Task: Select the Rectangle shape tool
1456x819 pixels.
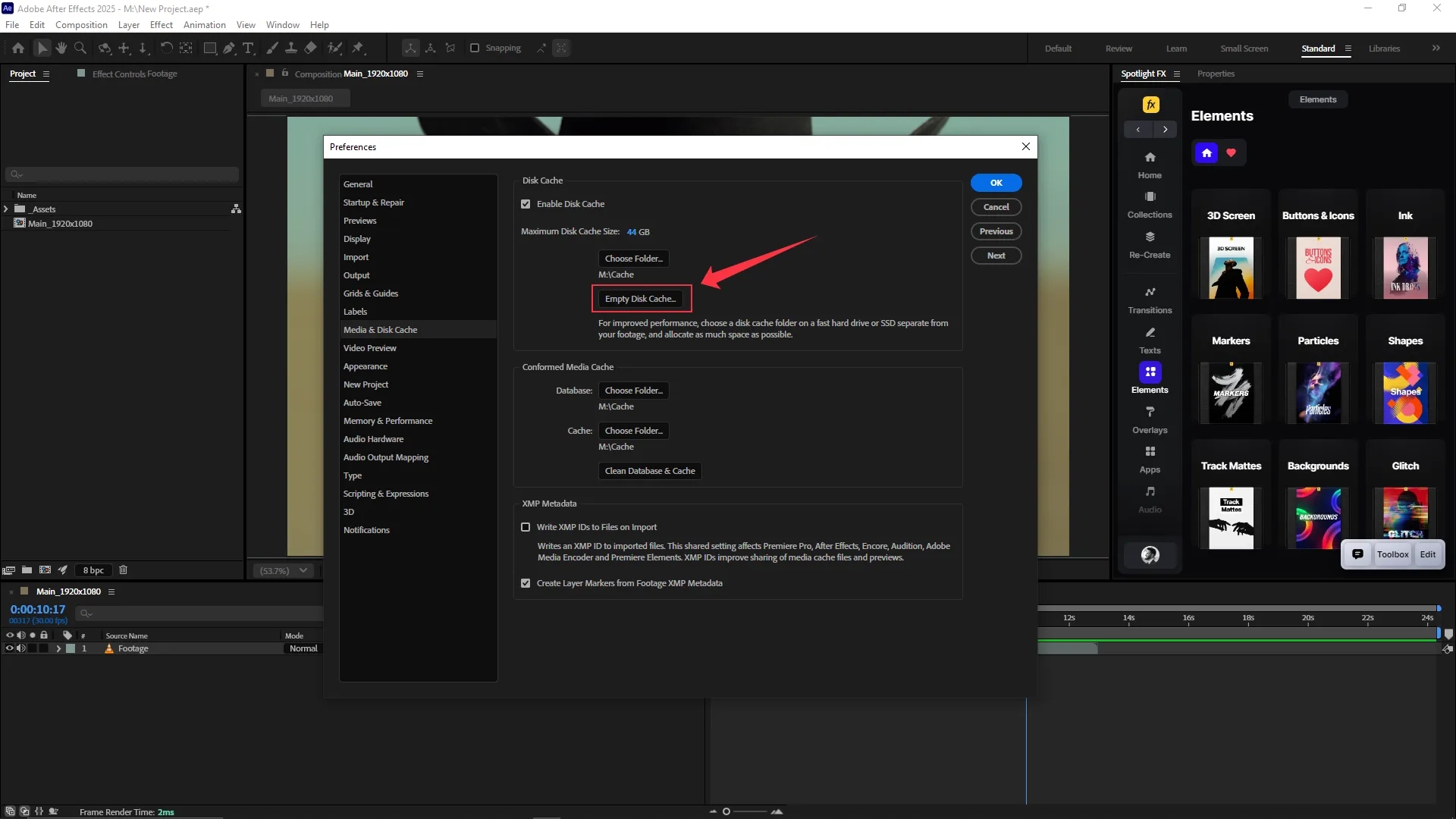Action: [210, 48]
